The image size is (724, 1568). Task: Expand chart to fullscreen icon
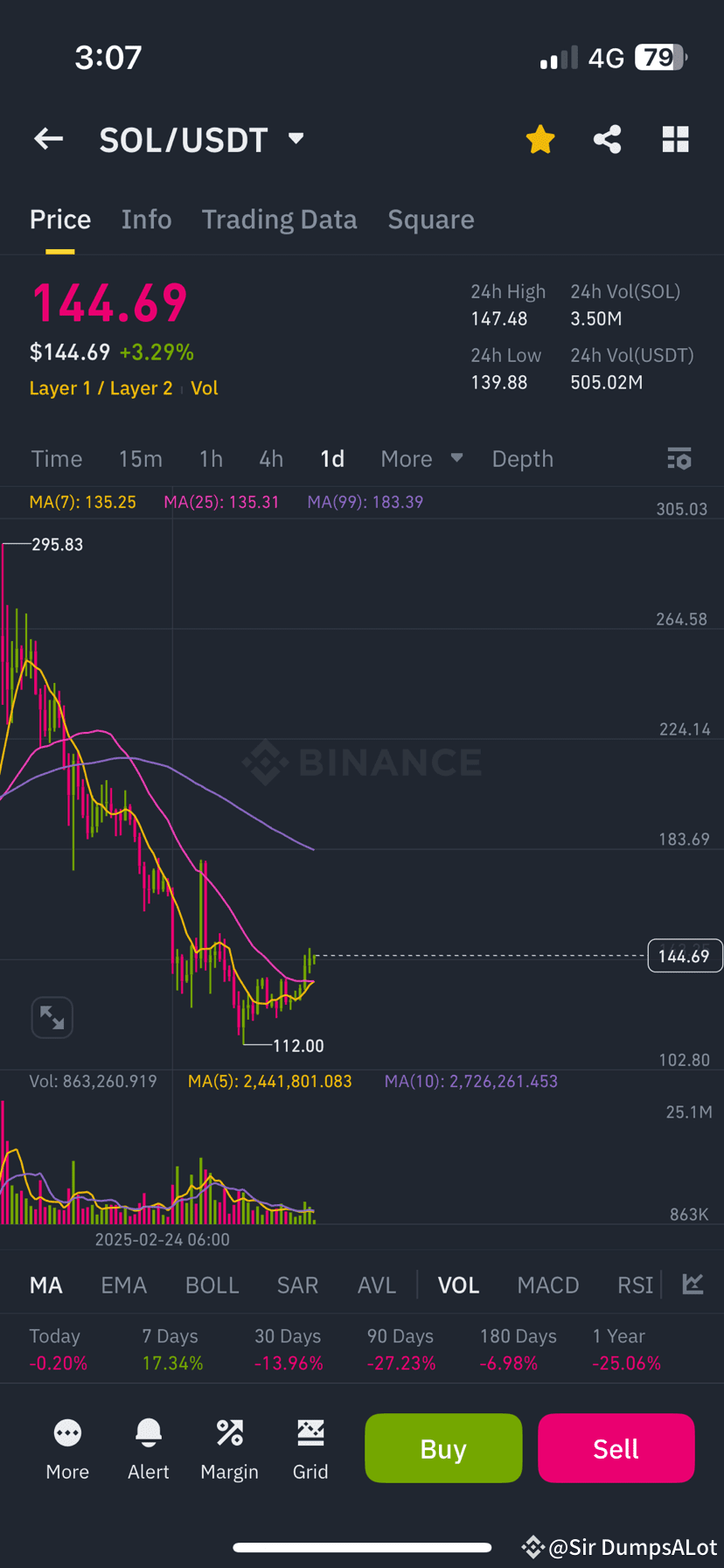click(x=52, y=1017)
